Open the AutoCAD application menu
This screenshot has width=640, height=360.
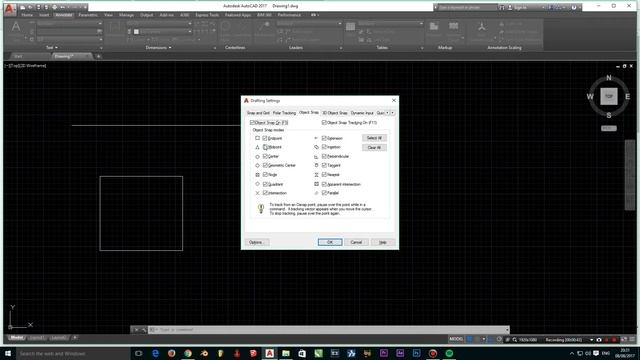[10, 8]
